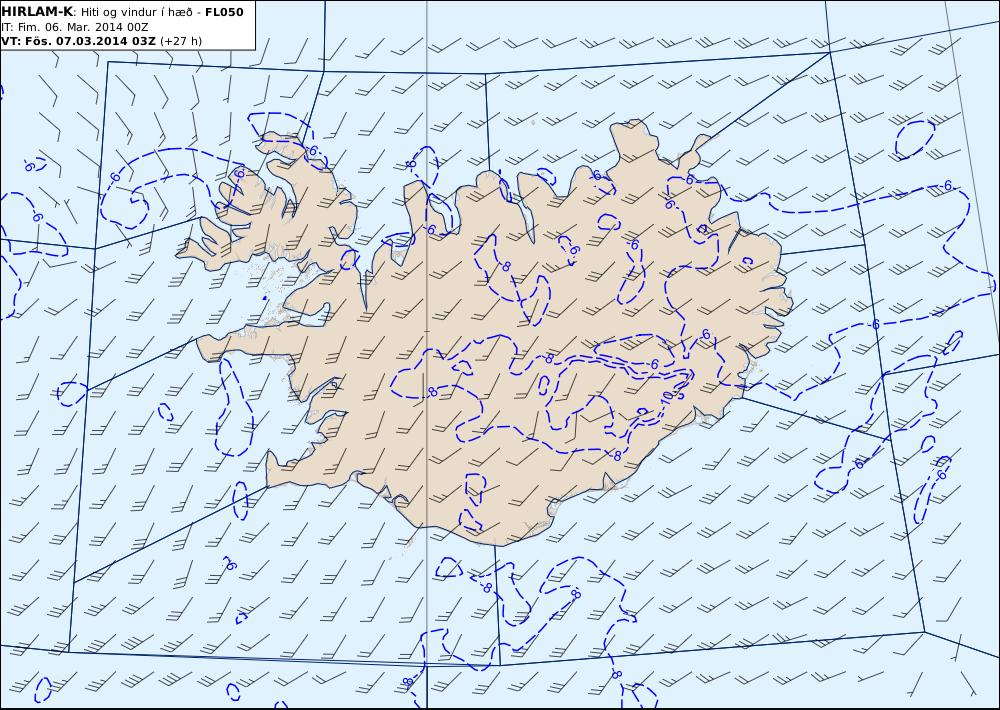Click the "FL050" flight level label
This screenshot has width=1000, height=710.
click(224, 12)
